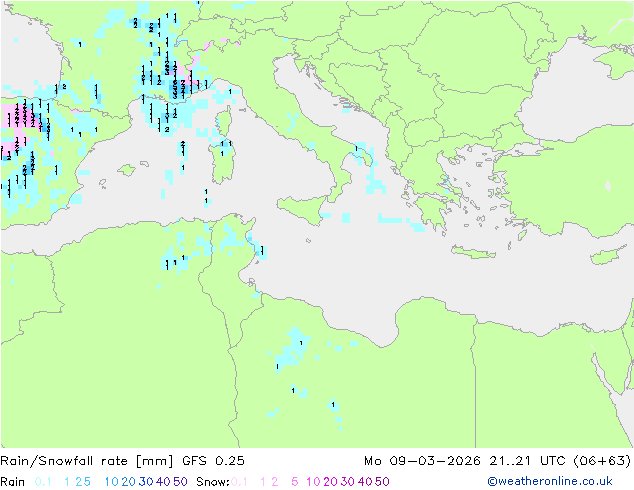Select the Snow legend value 5

click(295, 482)
